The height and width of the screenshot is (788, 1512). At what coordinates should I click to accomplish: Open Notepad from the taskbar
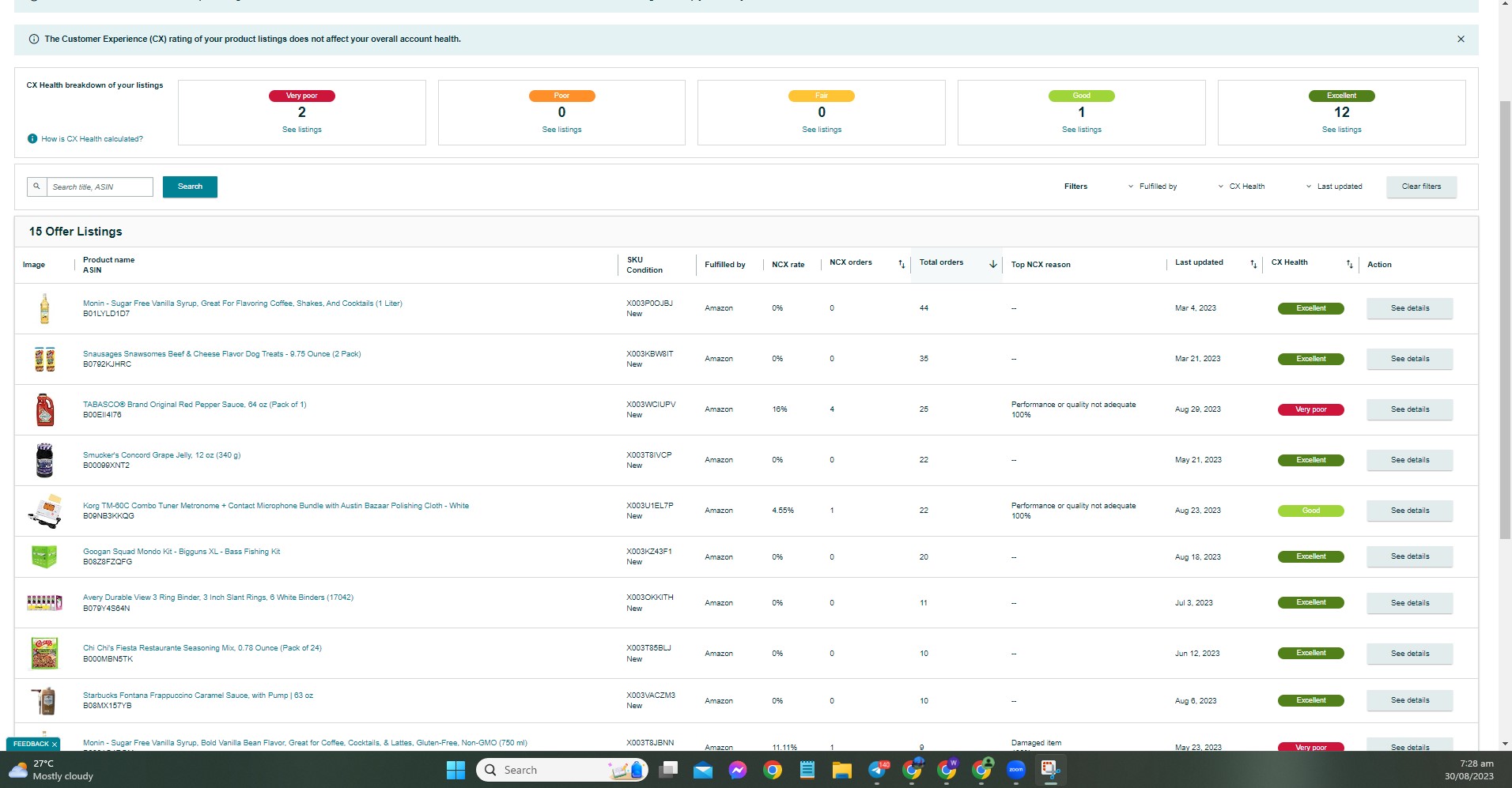point(807,770)
